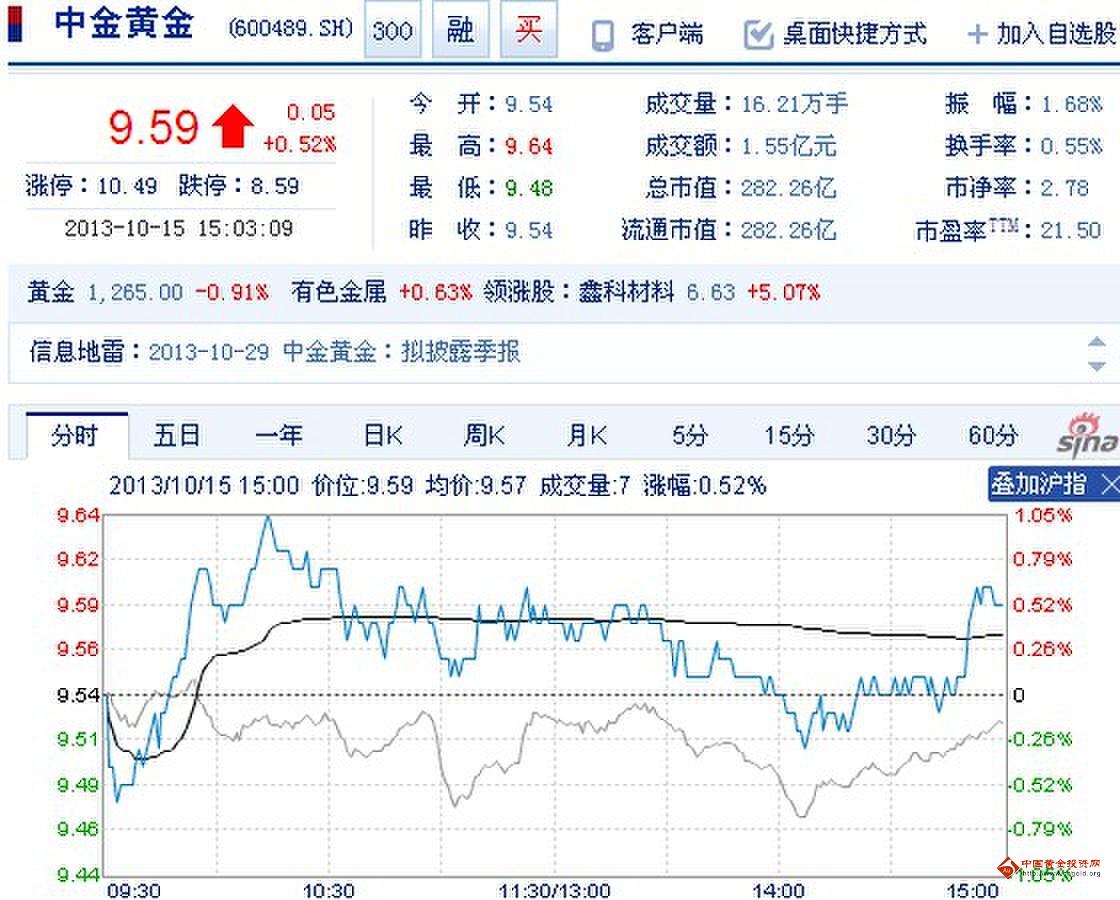Open the 月K chart tab
1120x900 pixels.
(x=586, y=435)
